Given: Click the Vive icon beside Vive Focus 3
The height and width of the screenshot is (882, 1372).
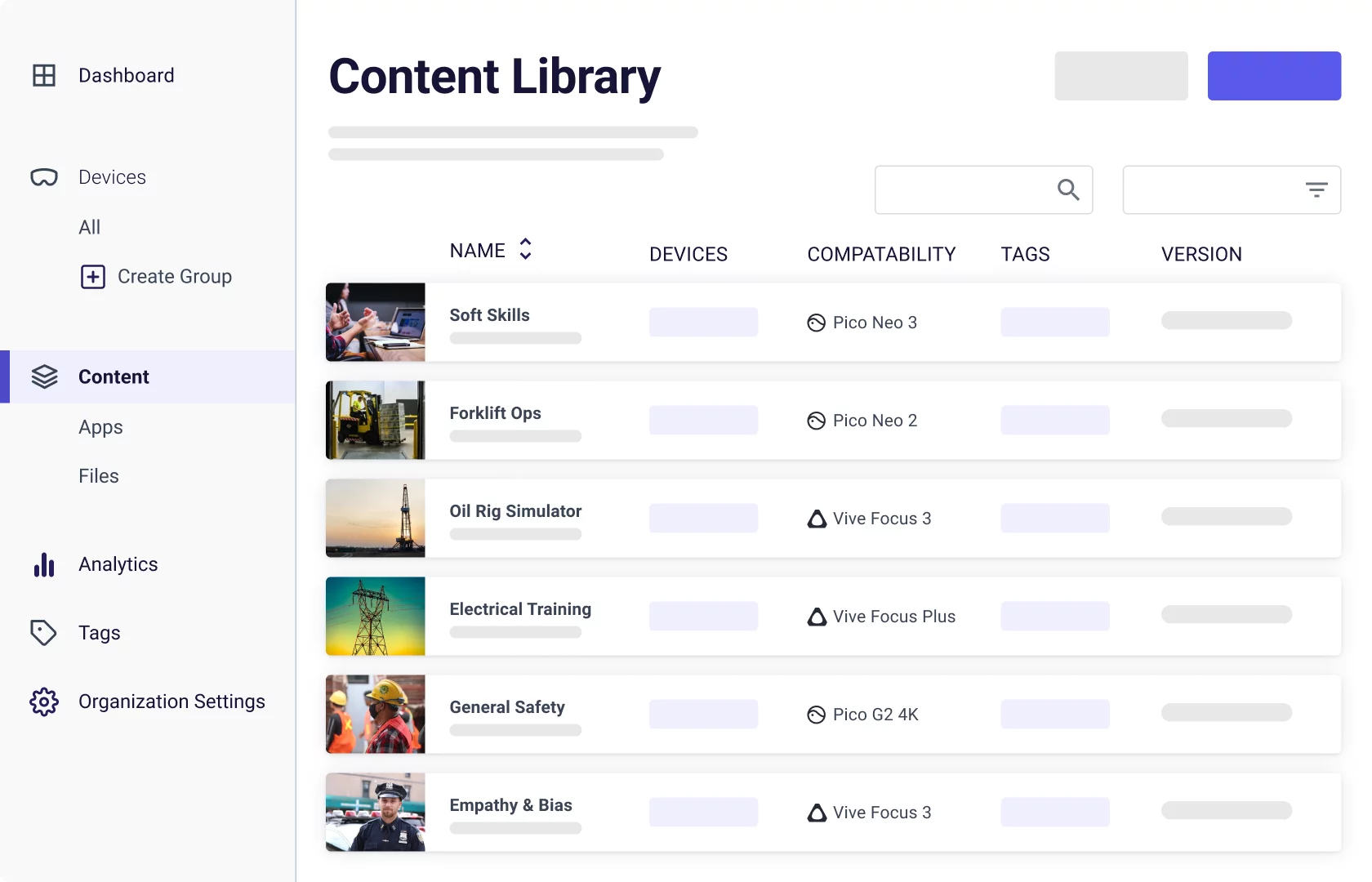Looking at the screenshot, I should [816, 518].
